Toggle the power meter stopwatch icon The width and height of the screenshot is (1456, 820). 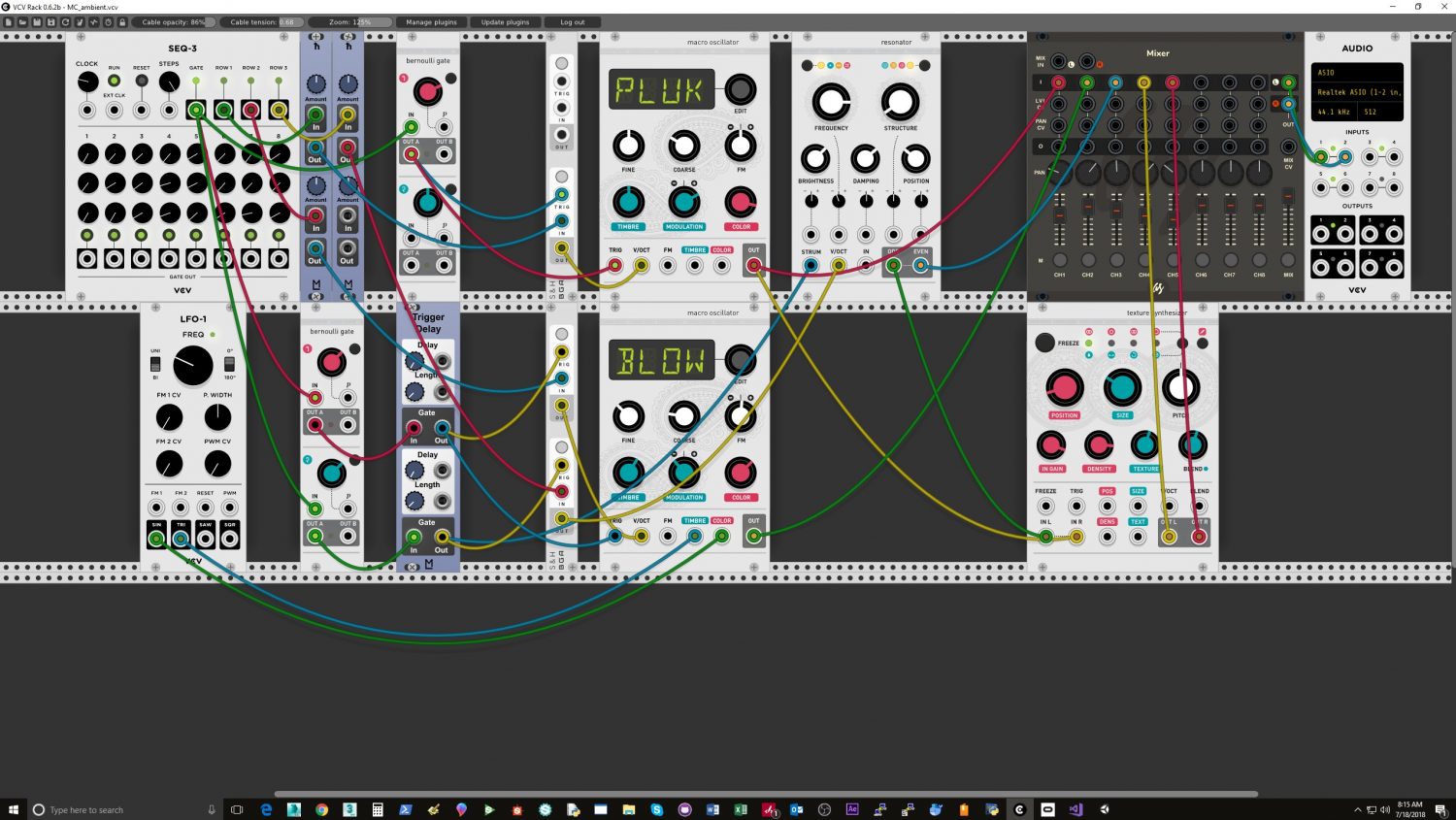(x=109, y=22)
